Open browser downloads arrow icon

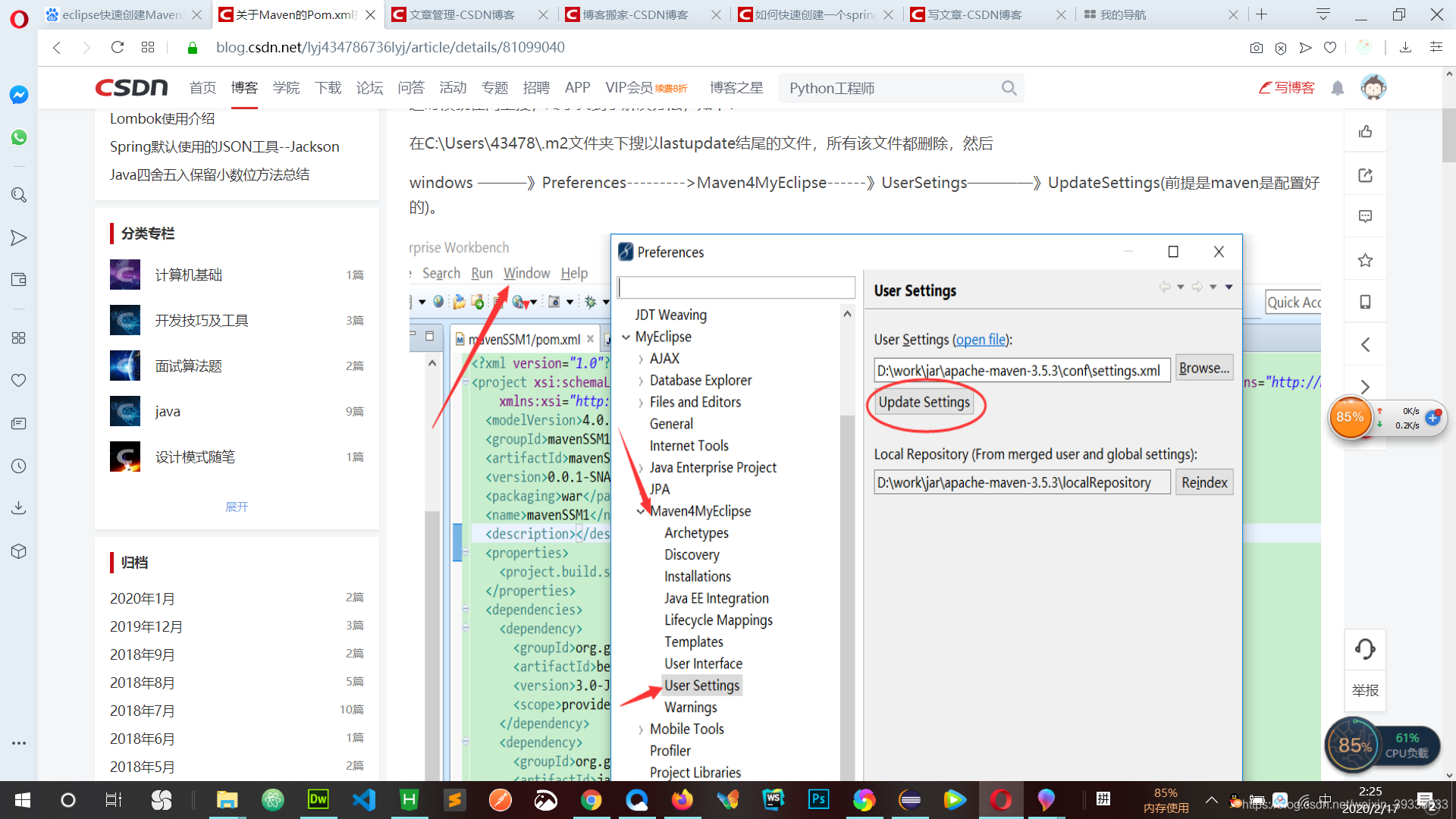tap(1405, 47)
